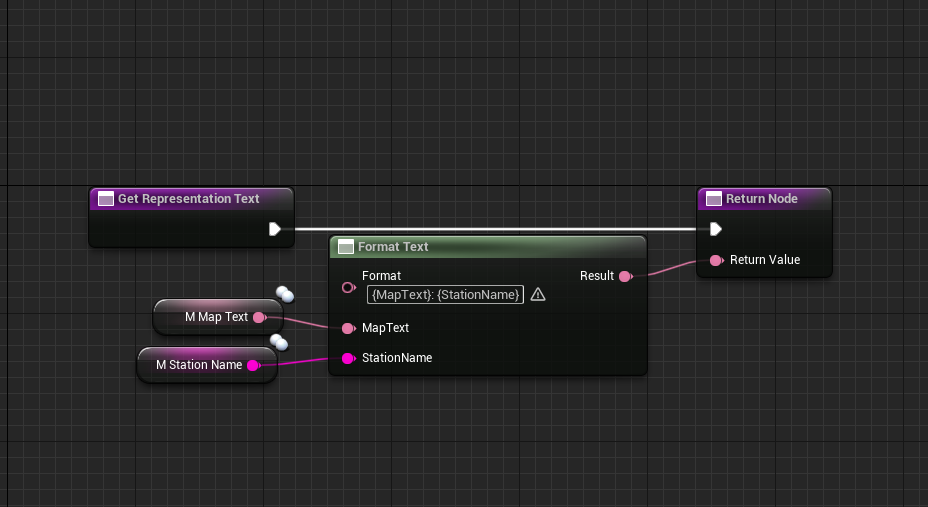Select the Return Node title
928x507 pixels.
[762, 199]
